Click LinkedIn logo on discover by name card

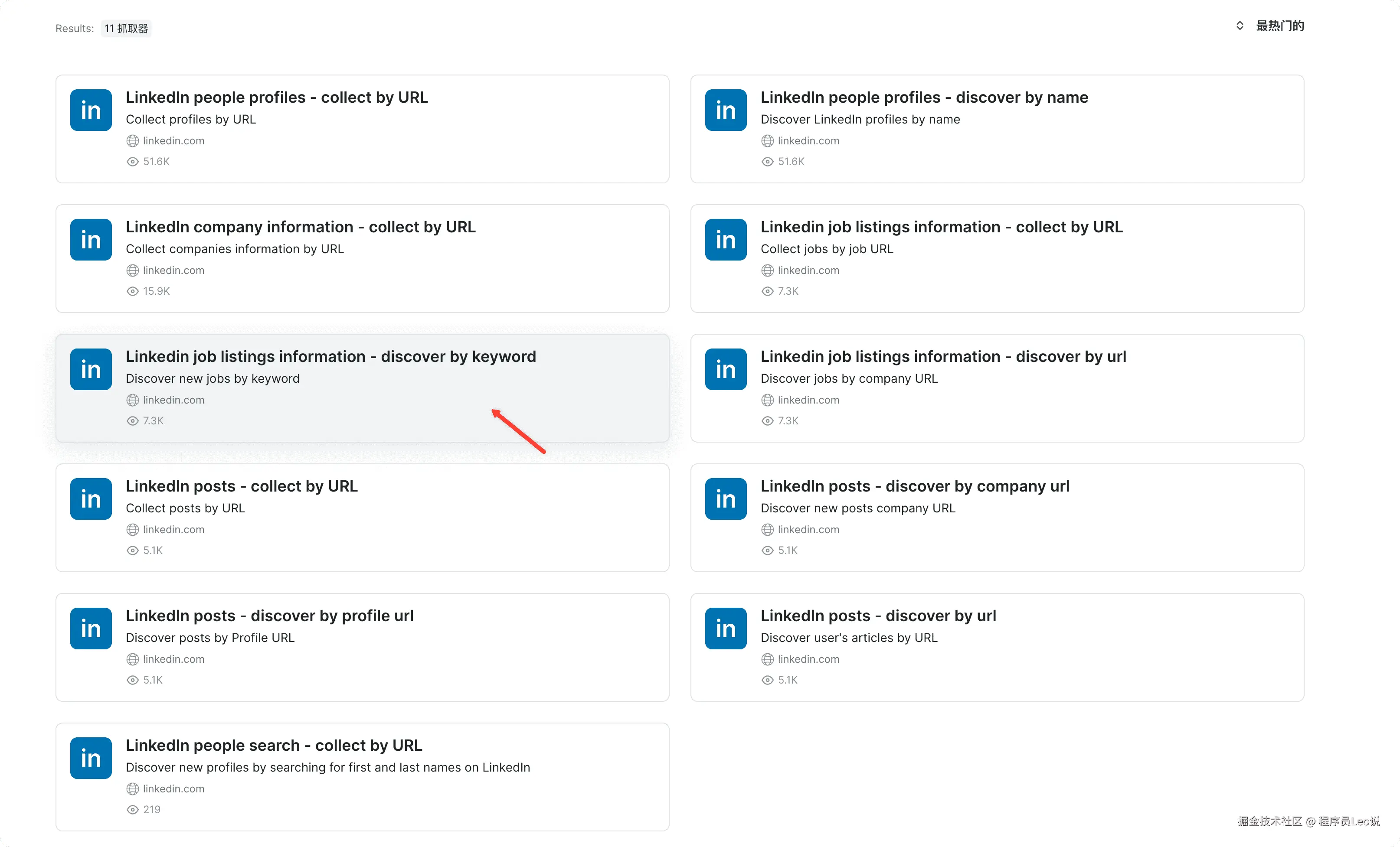click(x=726, y=110)
